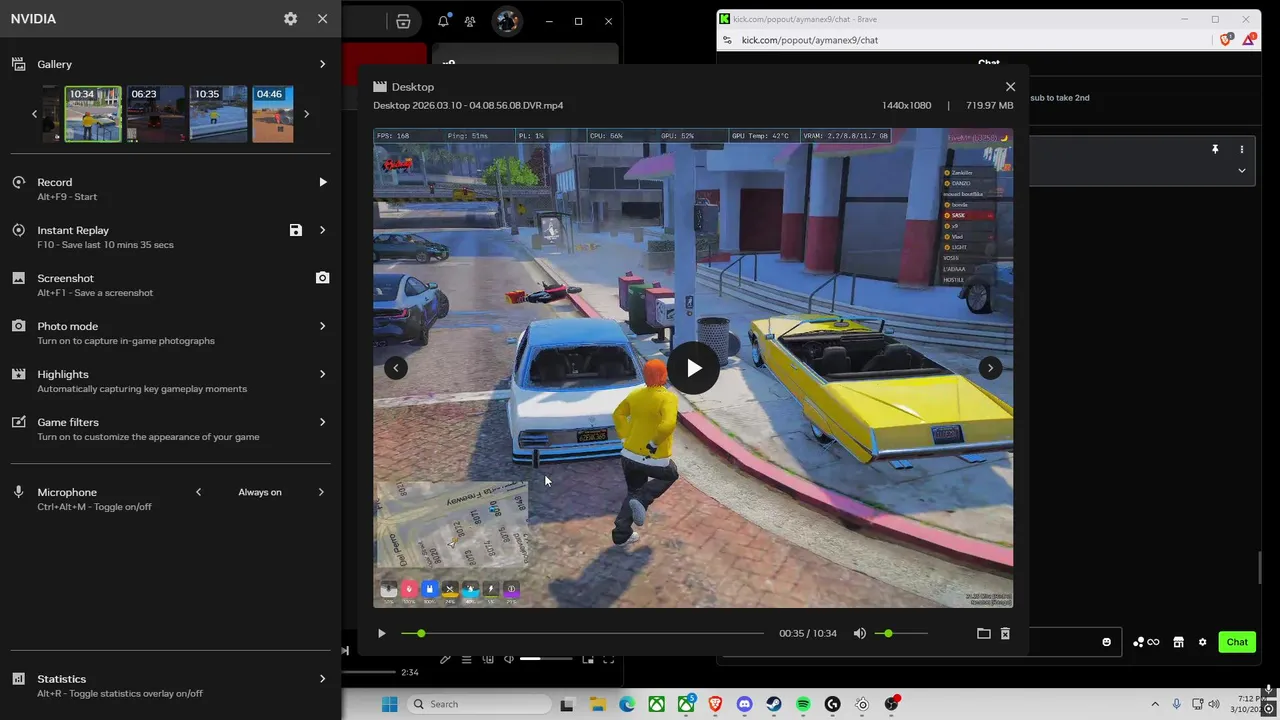Click the pin icon in Kick chat

(1215, 149)
